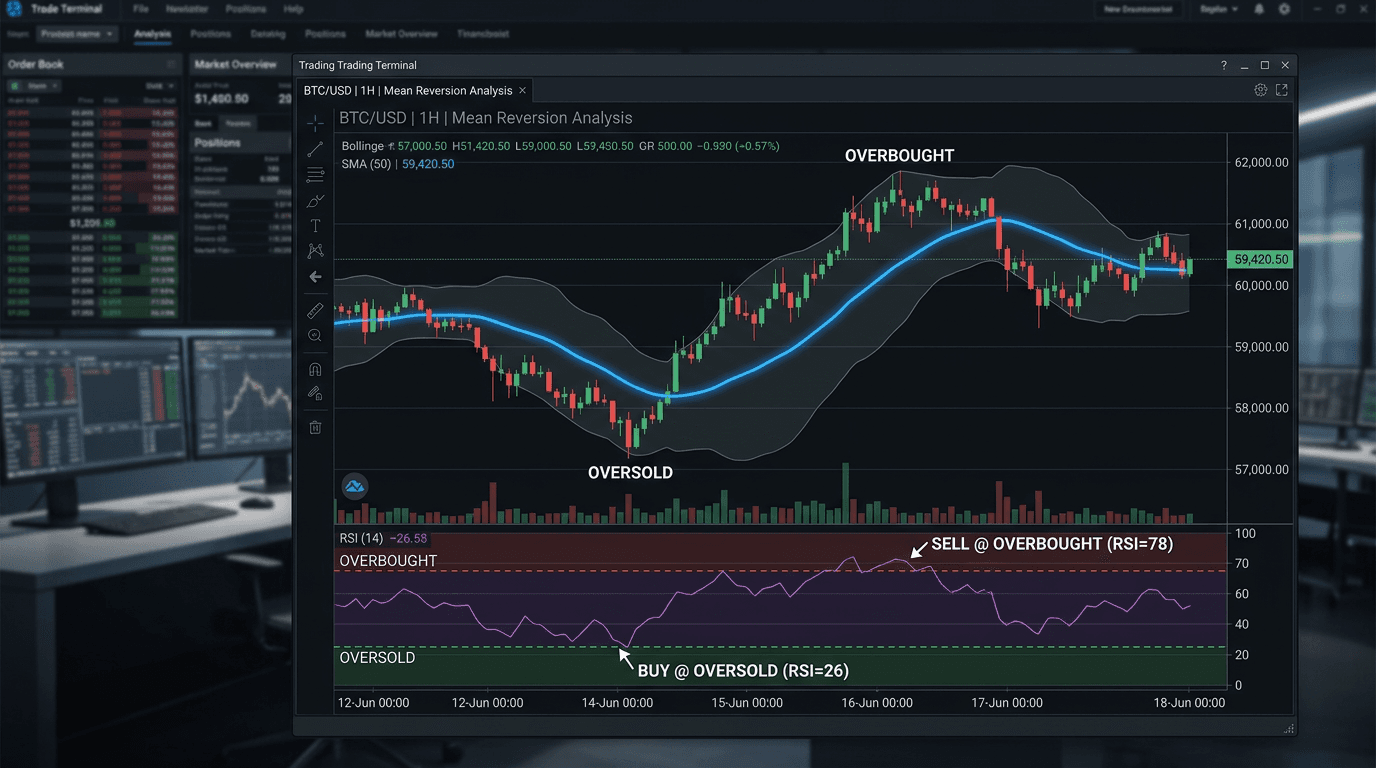Open the File menu

(x=139, y=9)
